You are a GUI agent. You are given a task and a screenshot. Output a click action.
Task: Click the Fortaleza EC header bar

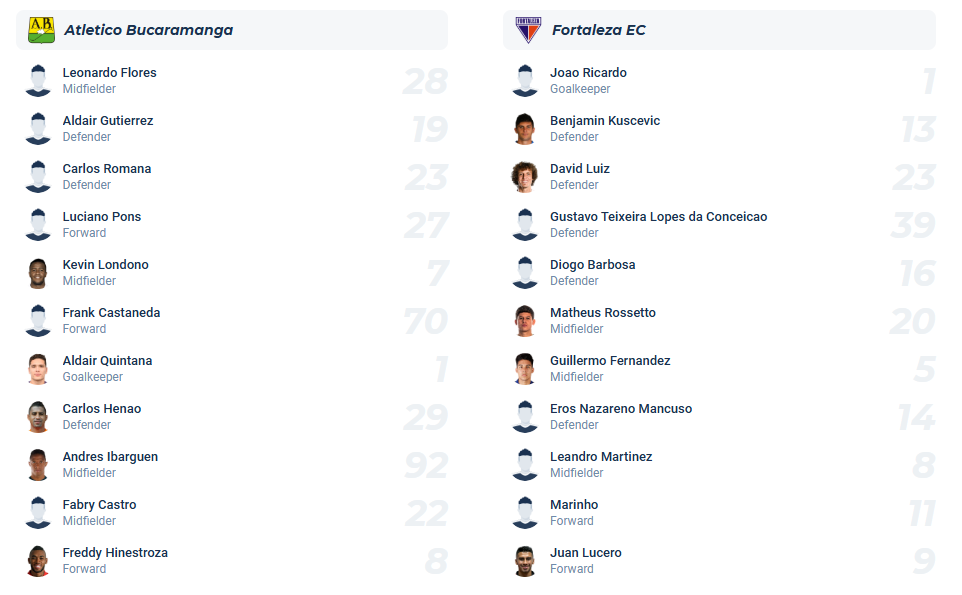point(717,29)
